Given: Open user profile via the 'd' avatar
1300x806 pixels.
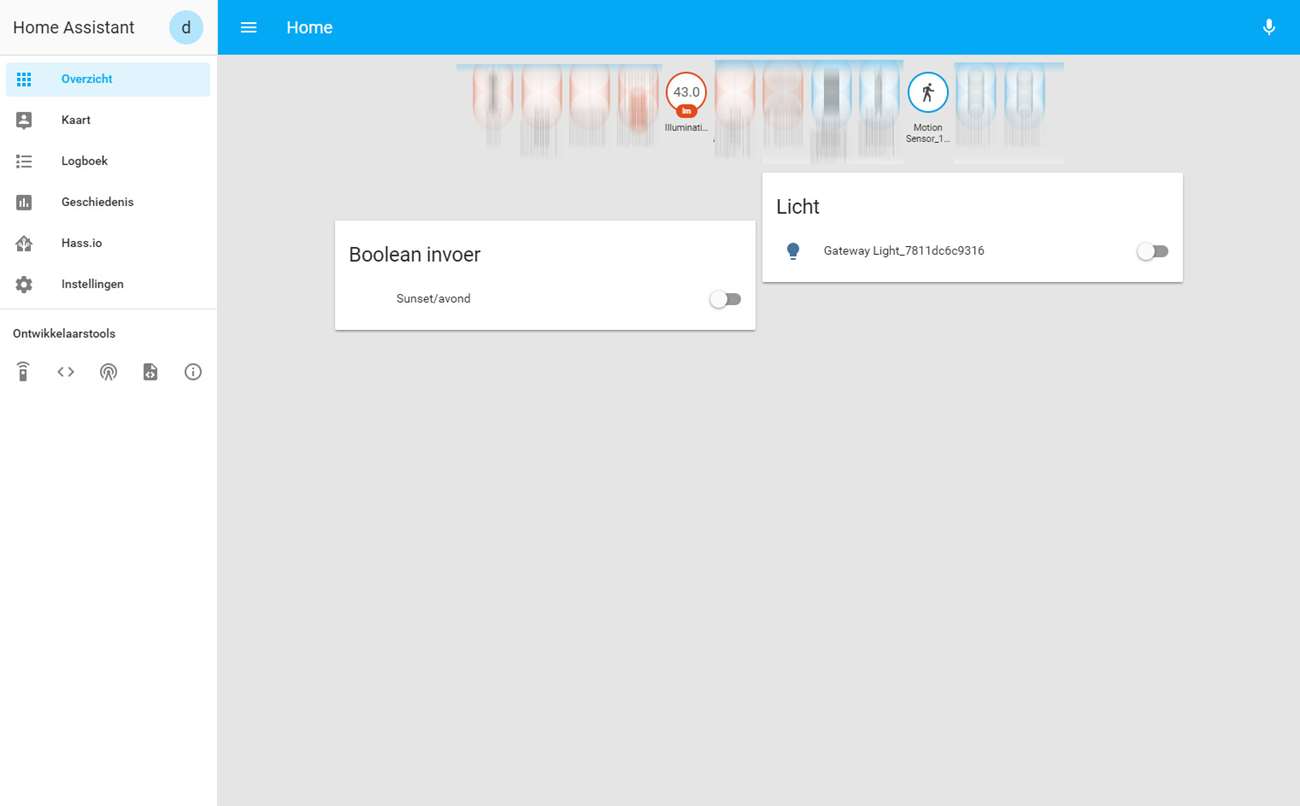Looking at the screenshot, I should tap(186, 28).
